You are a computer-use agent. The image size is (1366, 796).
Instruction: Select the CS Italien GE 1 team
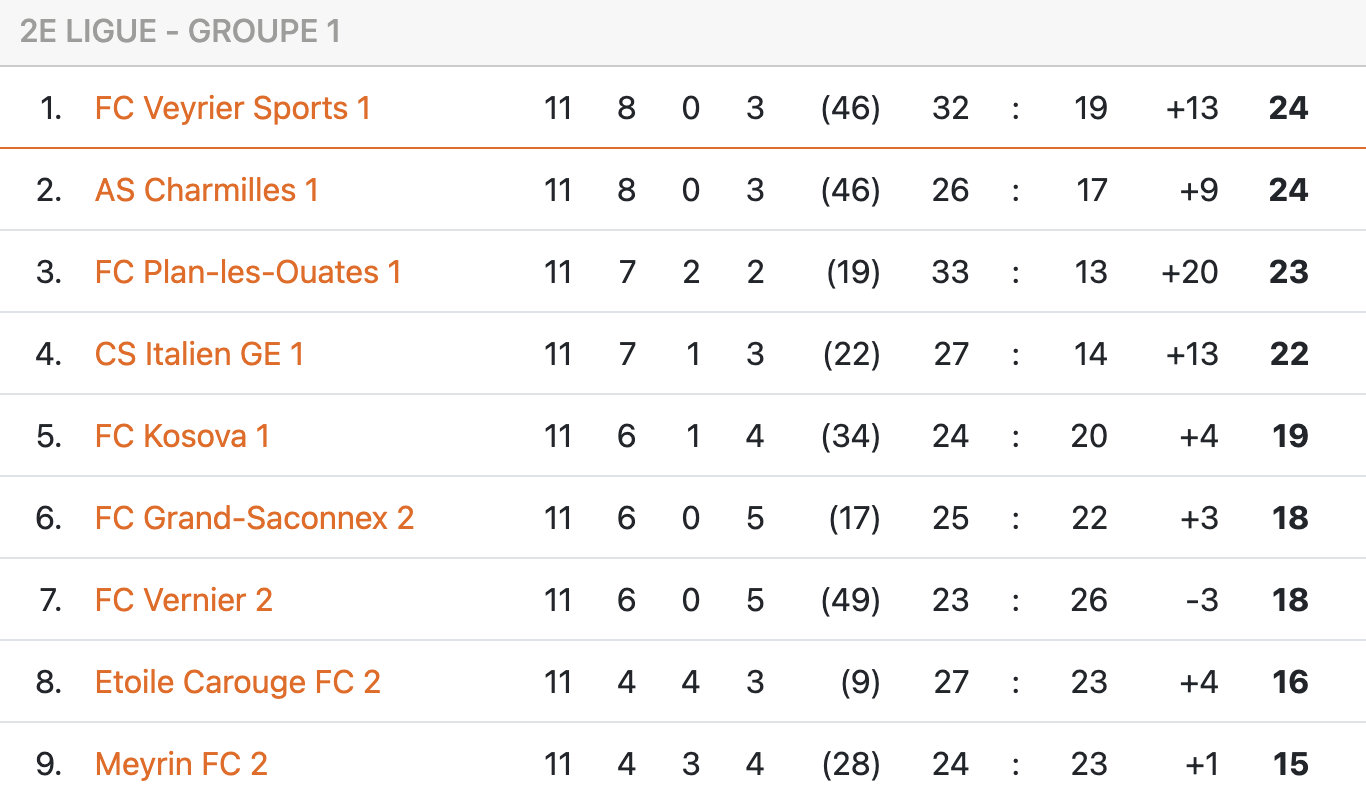click(x=199, y=354)
